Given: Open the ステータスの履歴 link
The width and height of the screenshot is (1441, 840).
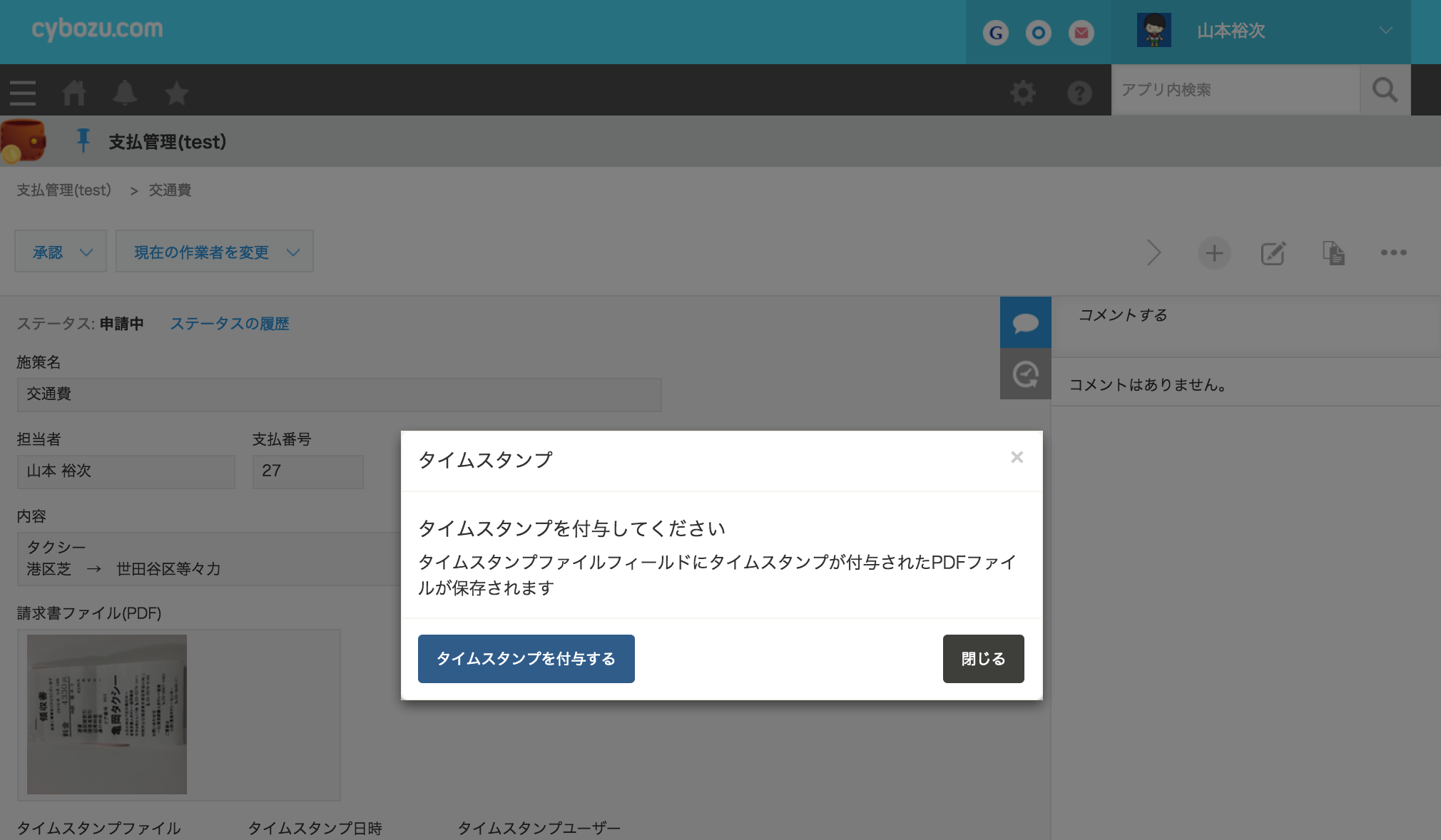Looking at the screenshot, I should [230, 324].
